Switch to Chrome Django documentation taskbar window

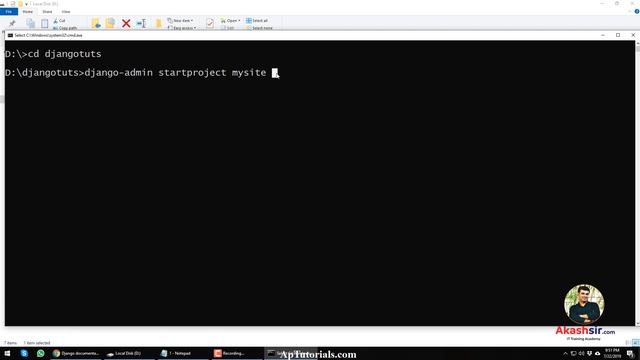pos(76,353)
